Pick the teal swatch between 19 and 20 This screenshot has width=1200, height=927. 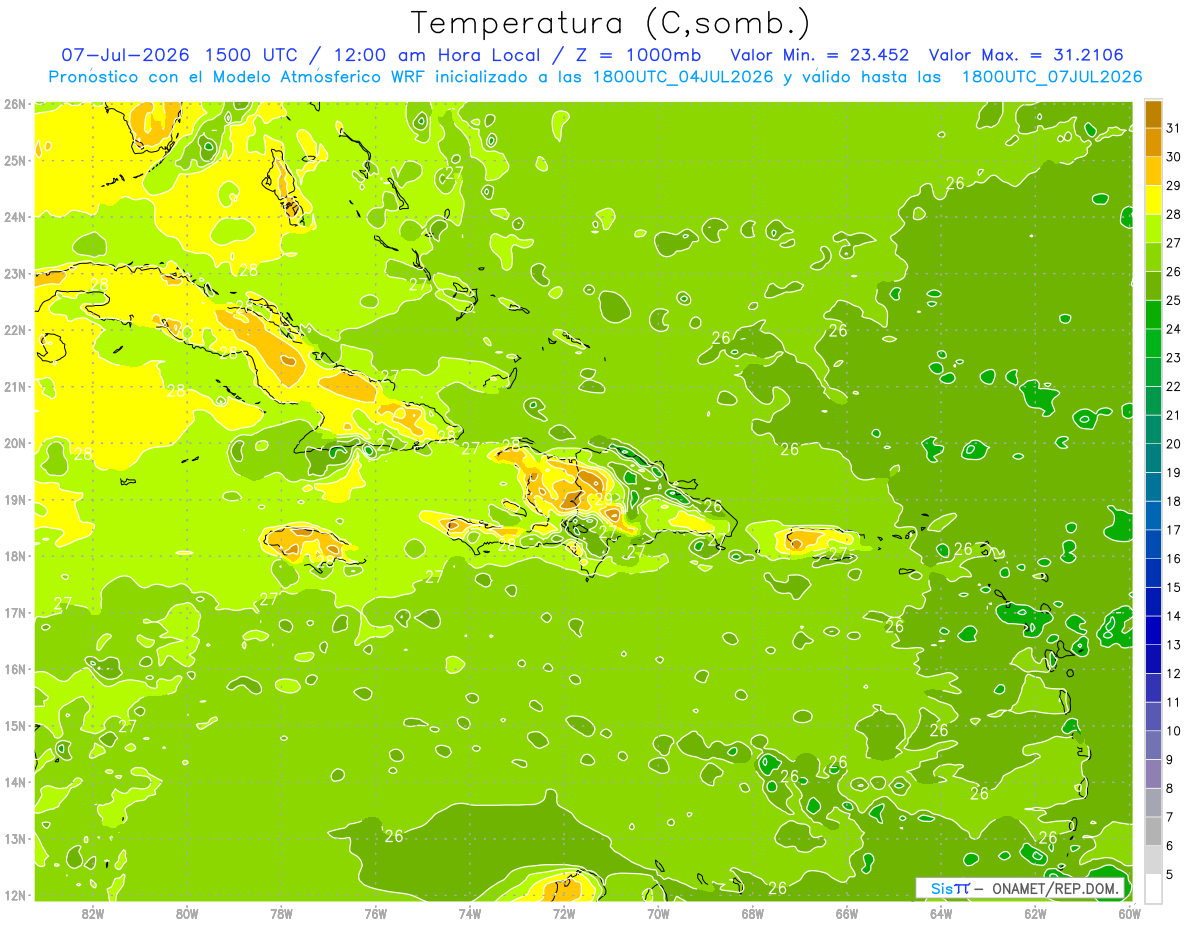point(1153,459)
